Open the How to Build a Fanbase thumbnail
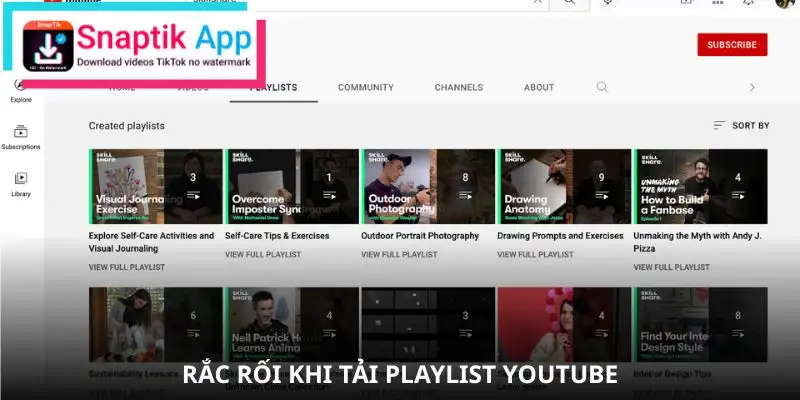The image size is (800, 400). pos(701,186)
